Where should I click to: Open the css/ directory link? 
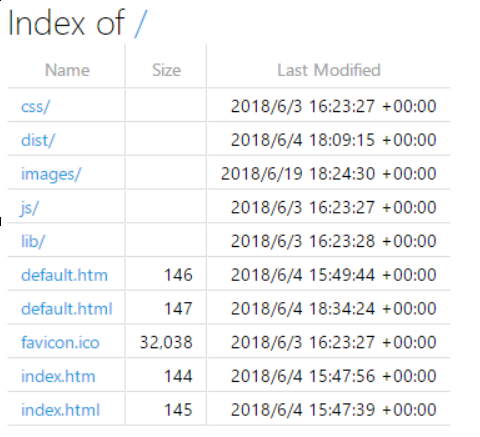[x=35, y=107]
